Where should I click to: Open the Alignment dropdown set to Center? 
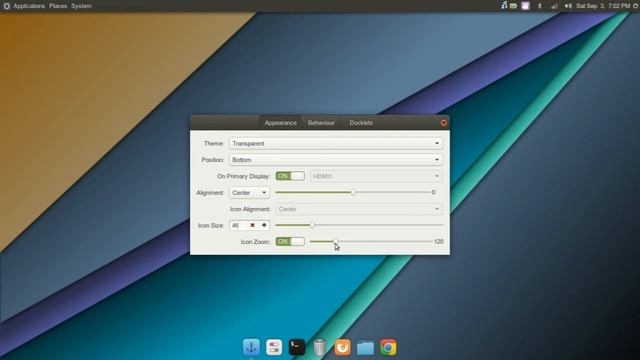[x=249, y=192]
